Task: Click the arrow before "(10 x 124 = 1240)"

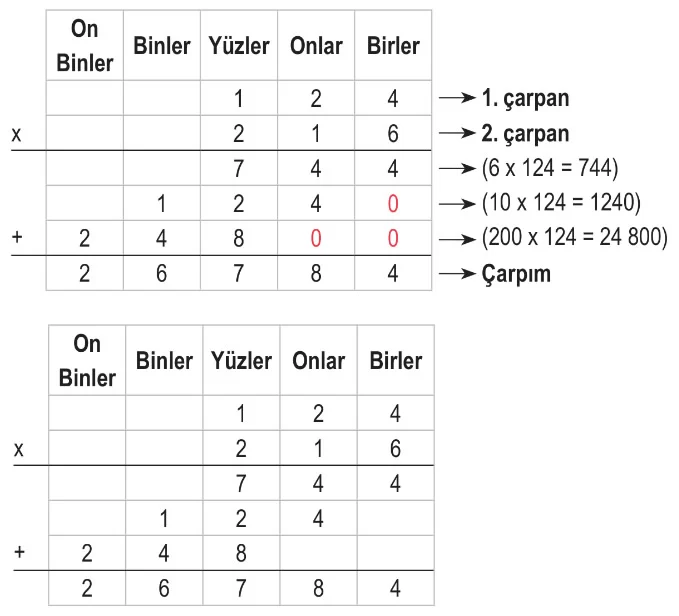Action: coord(457,204)
